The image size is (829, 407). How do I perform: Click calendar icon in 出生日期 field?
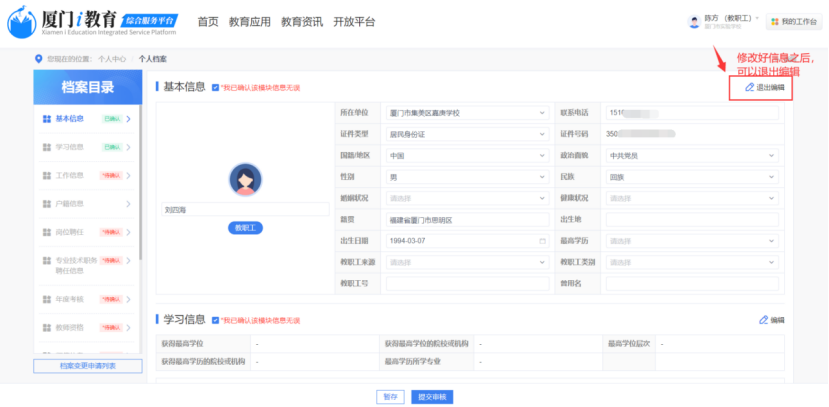[543, 241]
